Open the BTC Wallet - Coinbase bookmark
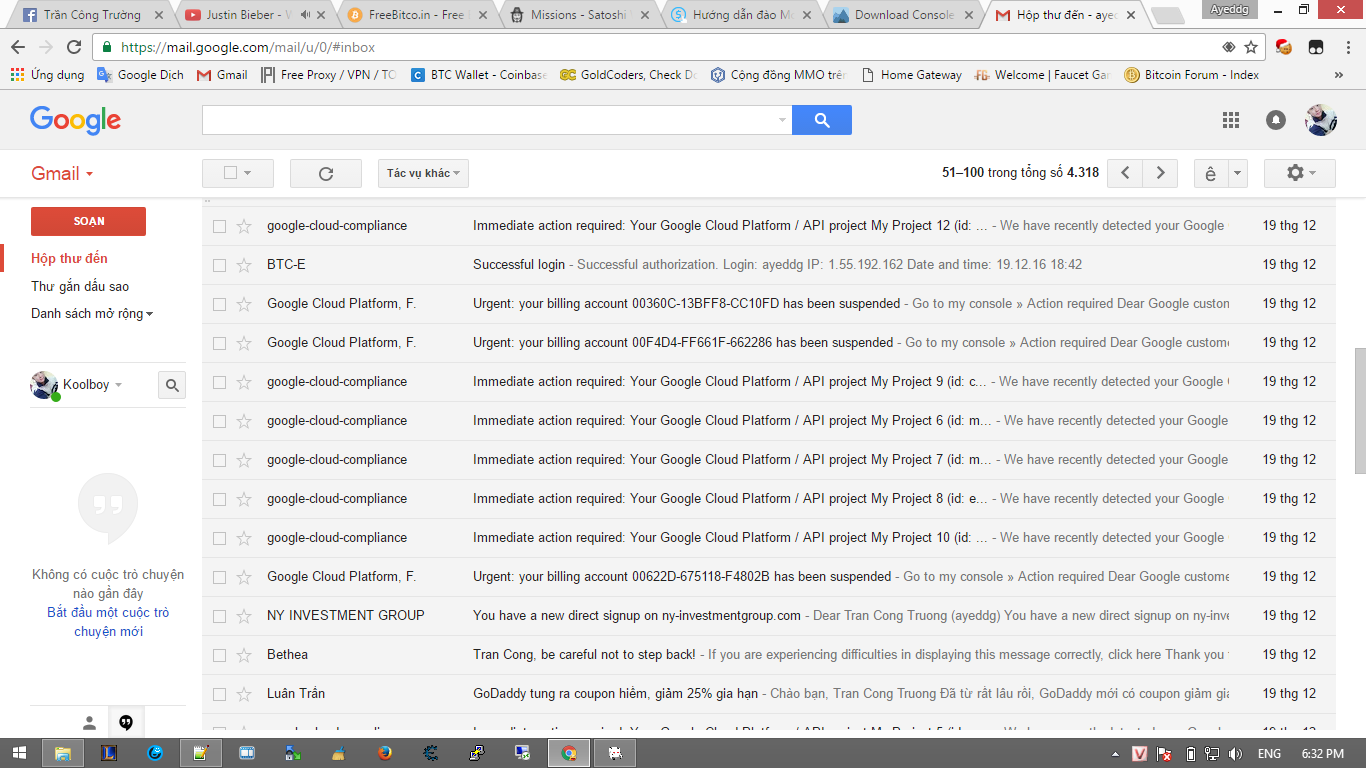 tap(479, 75)
